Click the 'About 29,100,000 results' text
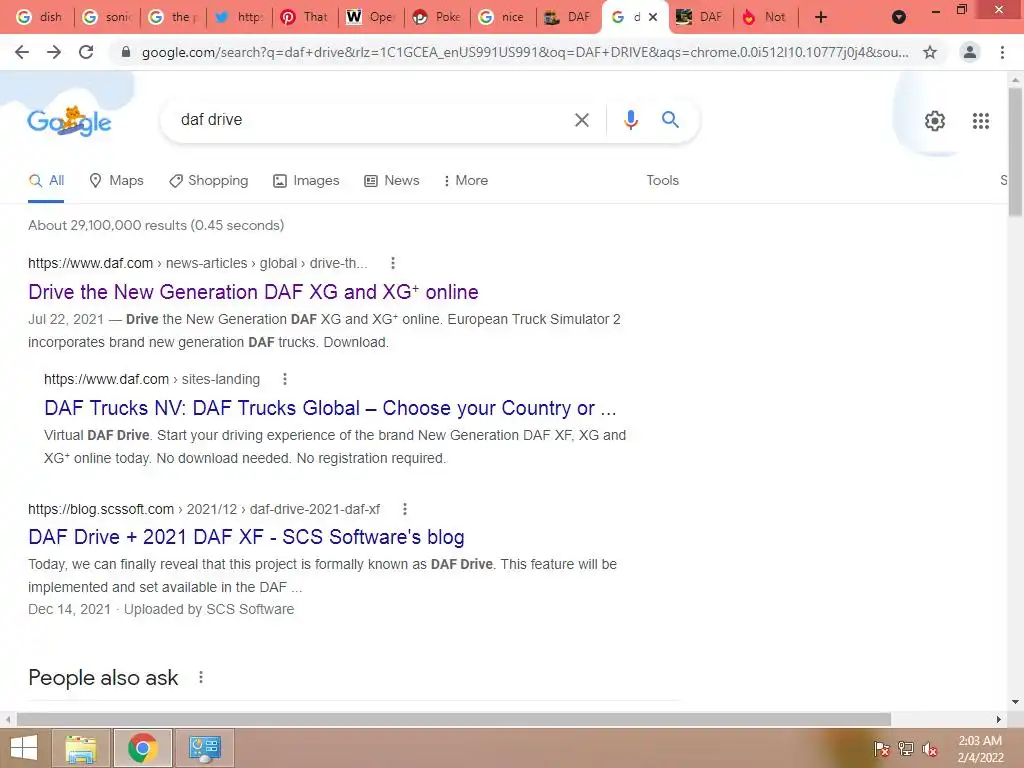Image resolution: width=1024 pixels, height=768 pixels. [x=156, y=225]
